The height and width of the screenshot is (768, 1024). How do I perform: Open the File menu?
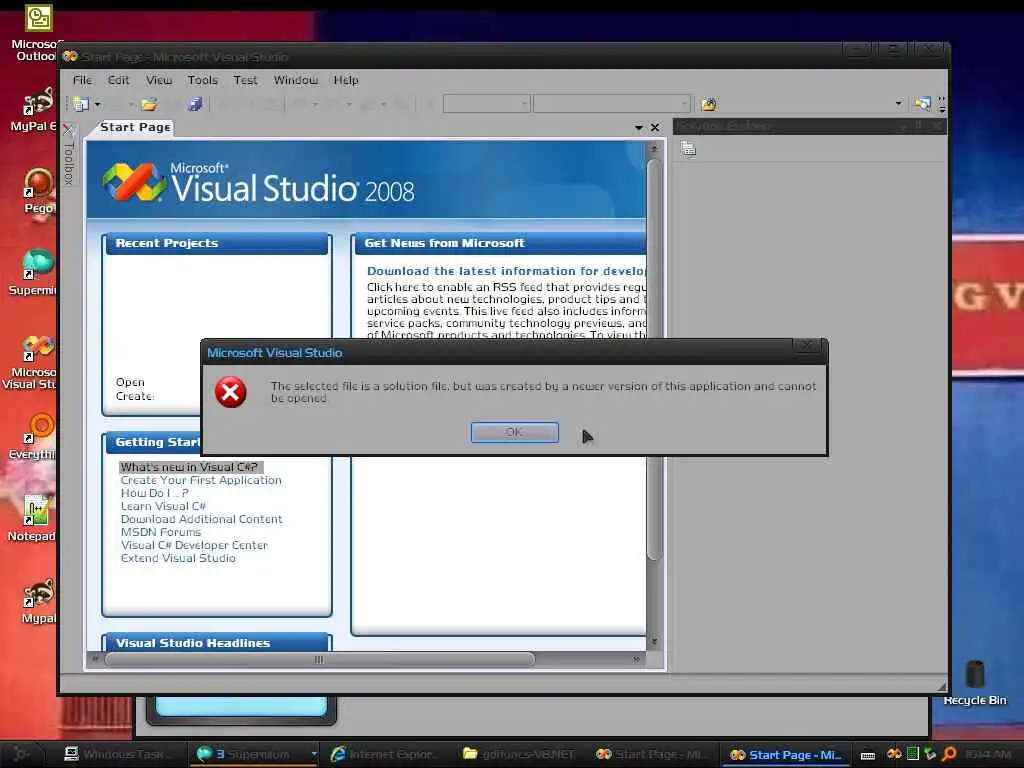click(82, 80)
